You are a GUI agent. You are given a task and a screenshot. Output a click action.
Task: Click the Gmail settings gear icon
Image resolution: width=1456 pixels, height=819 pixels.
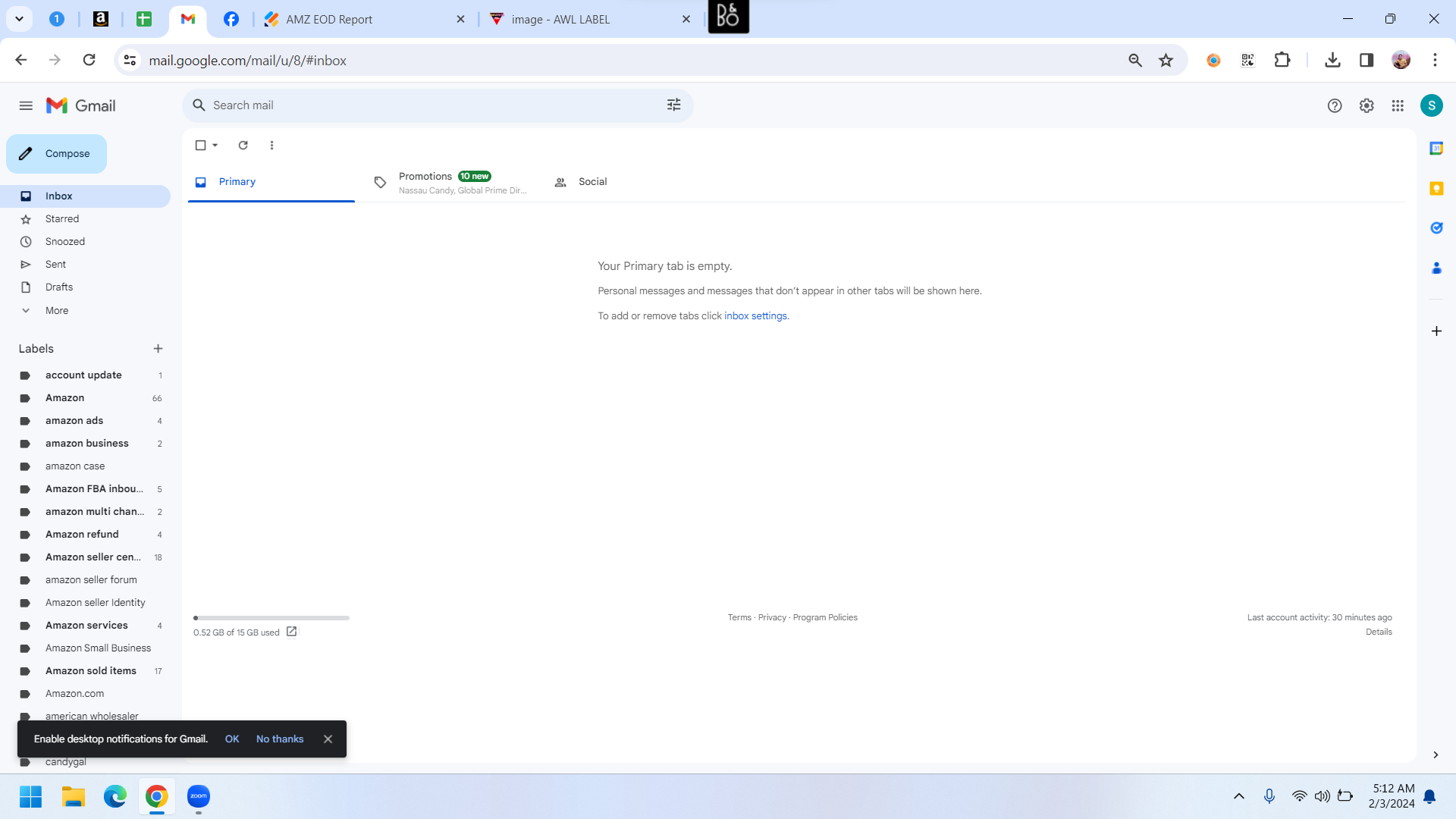click(1367, 106)
